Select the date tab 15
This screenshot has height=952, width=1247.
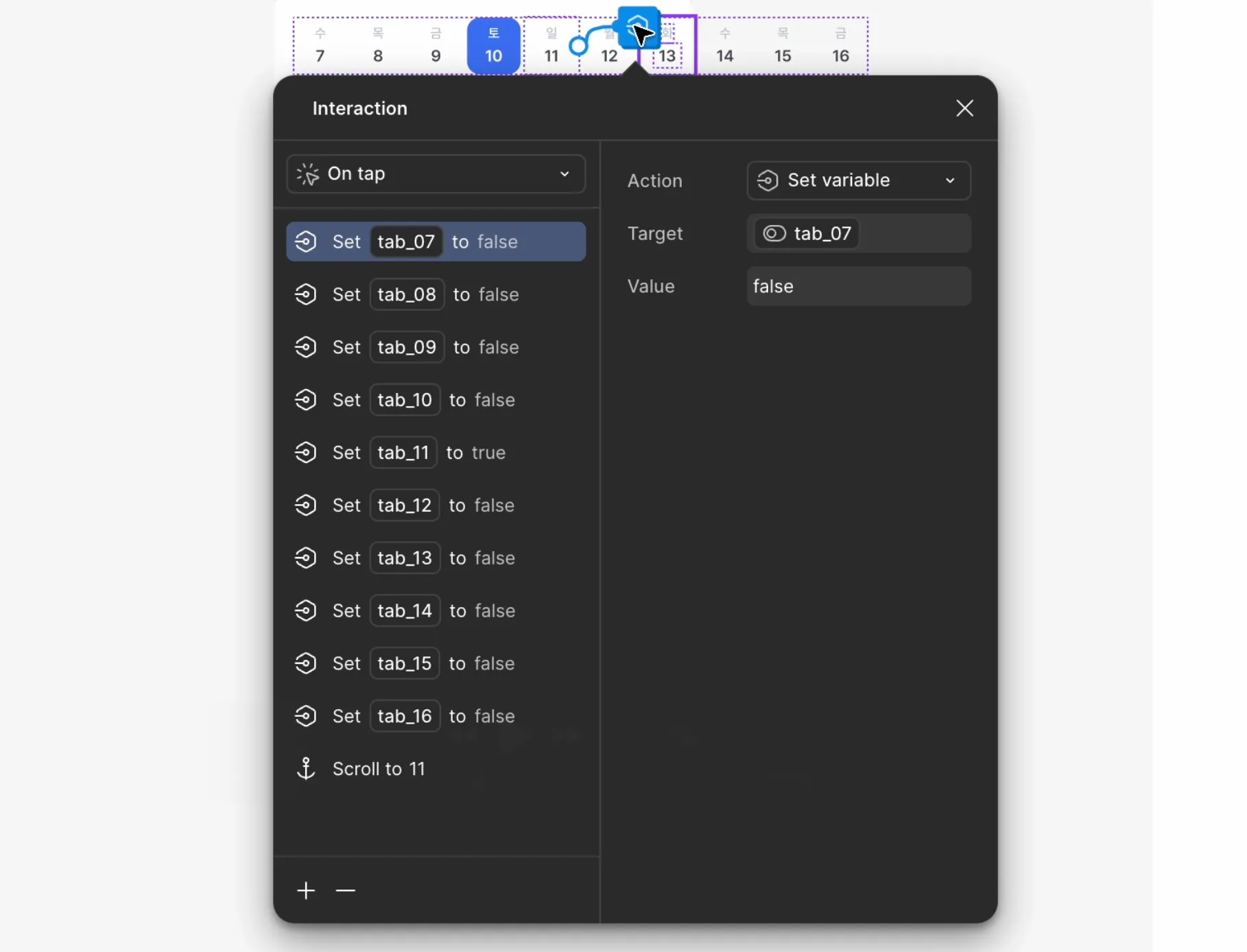point(783,46)
